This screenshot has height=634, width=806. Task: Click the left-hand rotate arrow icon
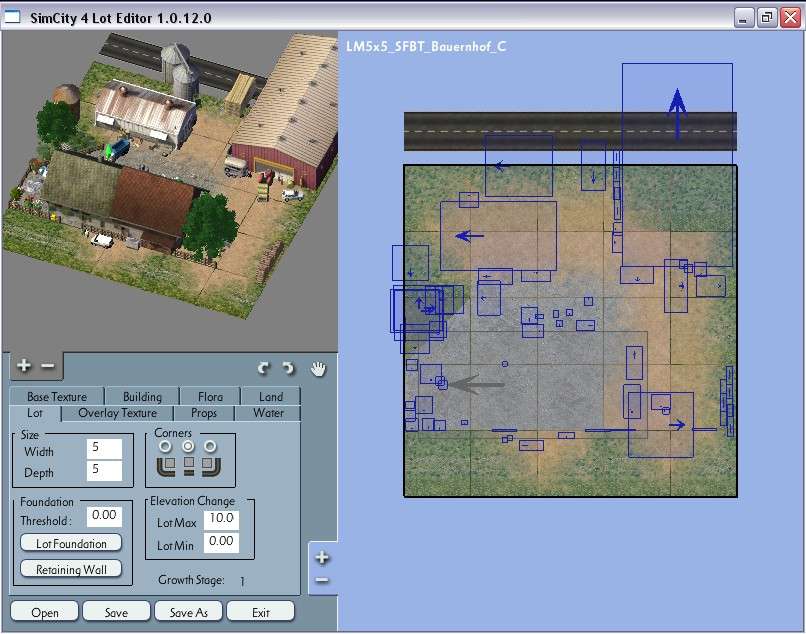click(264, 368)
